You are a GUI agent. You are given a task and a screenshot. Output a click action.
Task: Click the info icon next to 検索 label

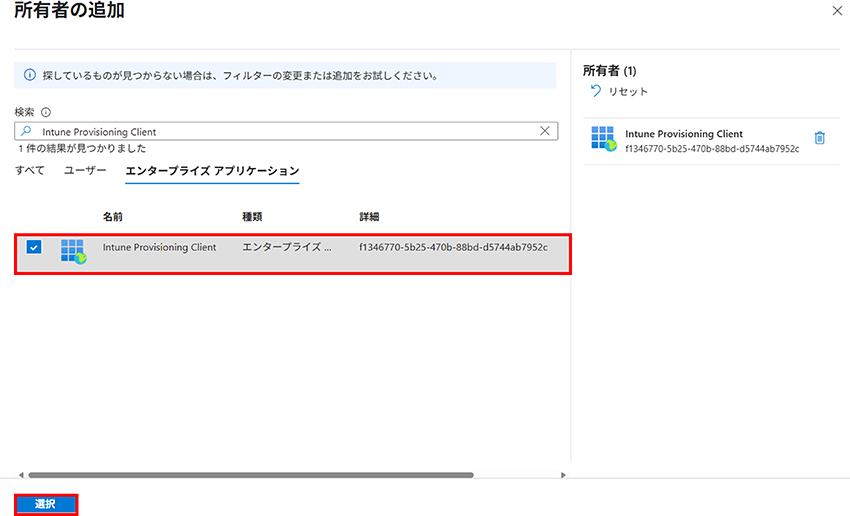[46, 112]
